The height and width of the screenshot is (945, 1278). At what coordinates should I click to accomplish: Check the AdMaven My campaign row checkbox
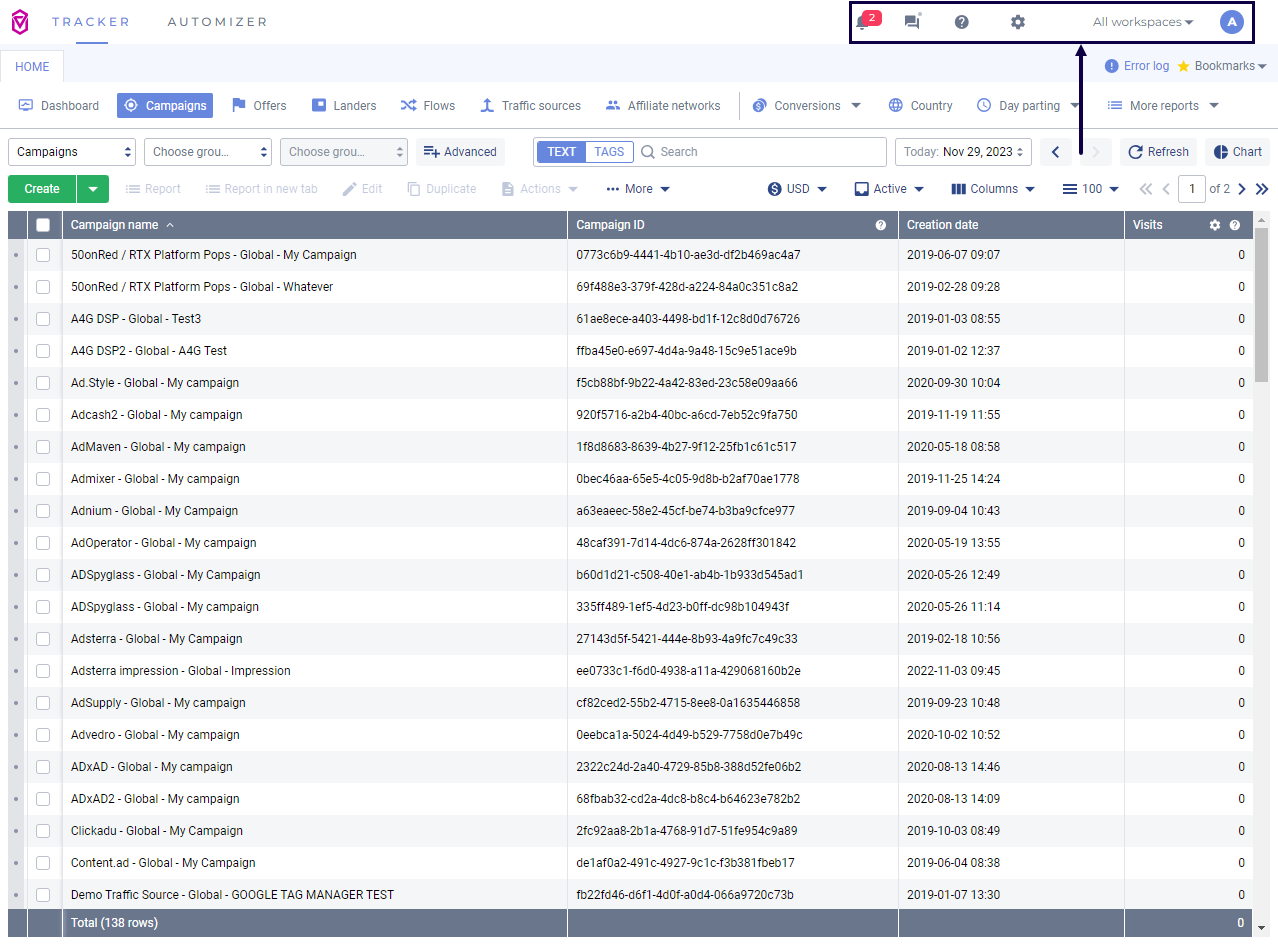pos(43,447)
